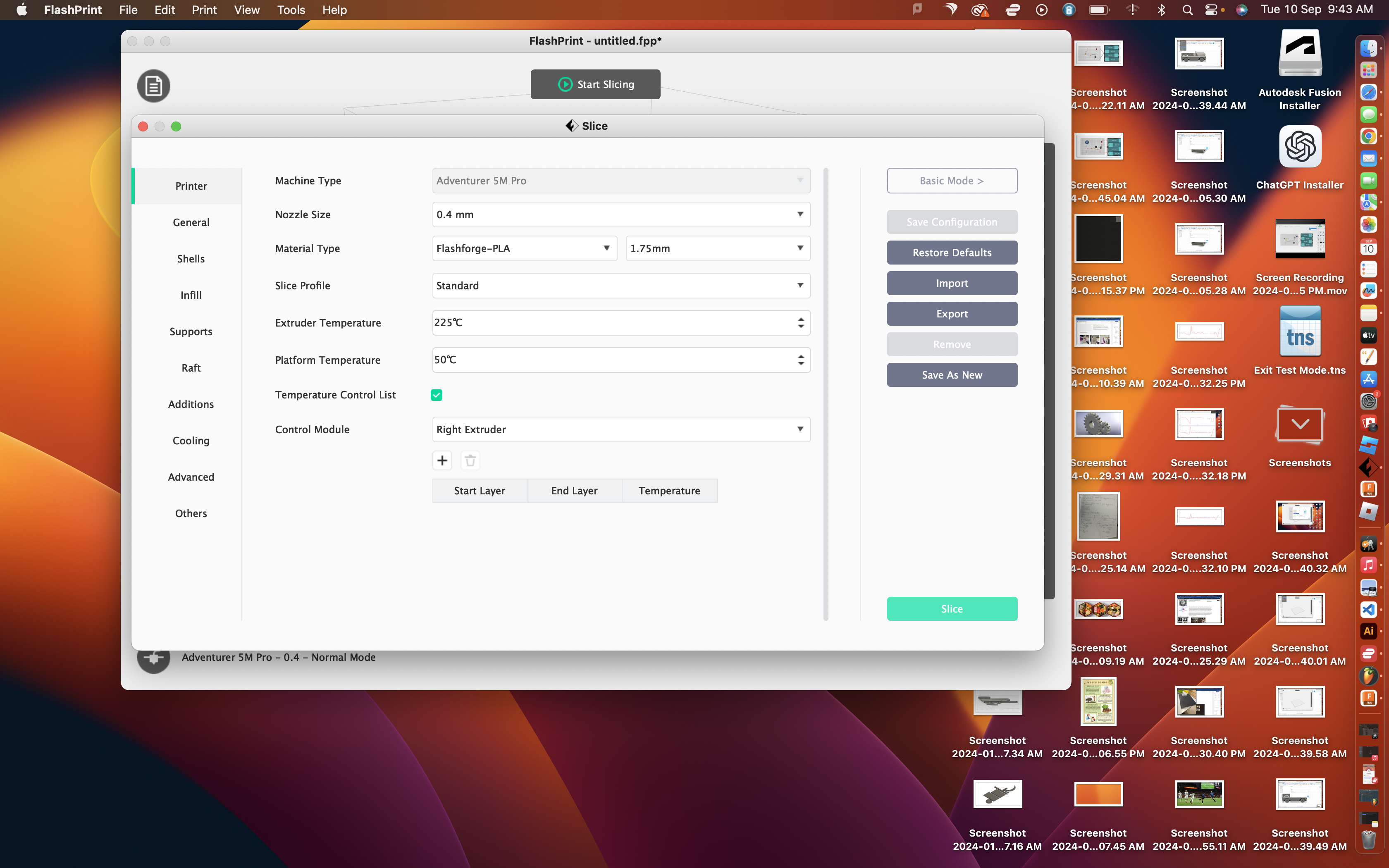Viewport: 1389px width, 868px height.
Task: Open Control Center in the menu bar
Action: (x=1212, y=10)
